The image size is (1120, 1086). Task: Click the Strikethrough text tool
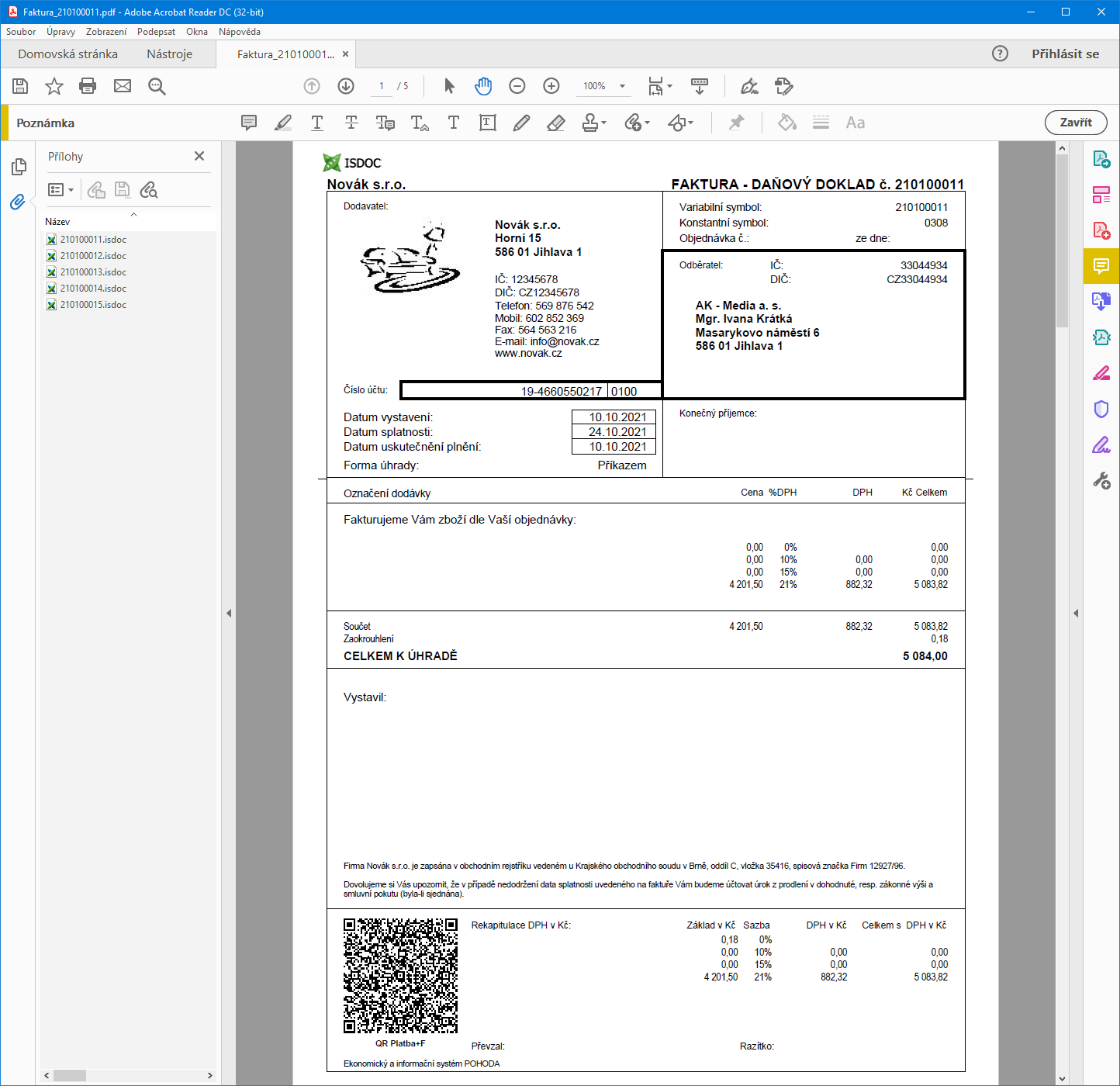coord(351,123)
